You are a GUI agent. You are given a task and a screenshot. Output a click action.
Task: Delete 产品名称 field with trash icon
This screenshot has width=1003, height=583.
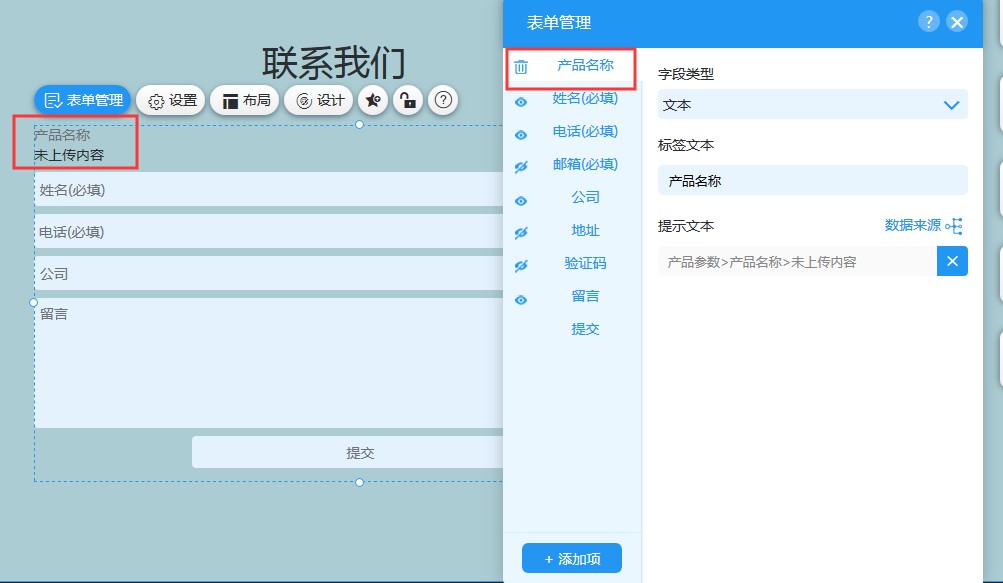click(x=521, y=67)
